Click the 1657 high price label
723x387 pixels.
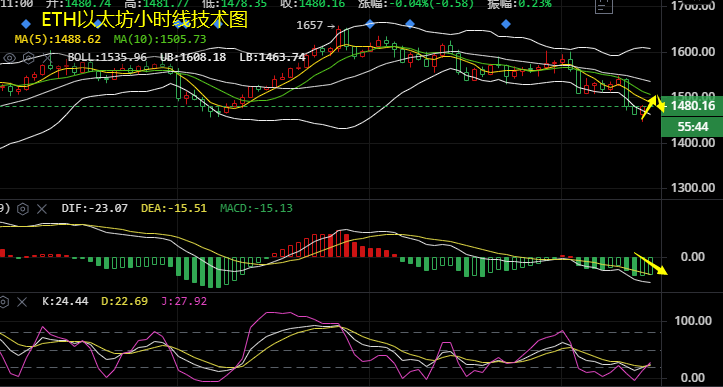coord(309,25)
